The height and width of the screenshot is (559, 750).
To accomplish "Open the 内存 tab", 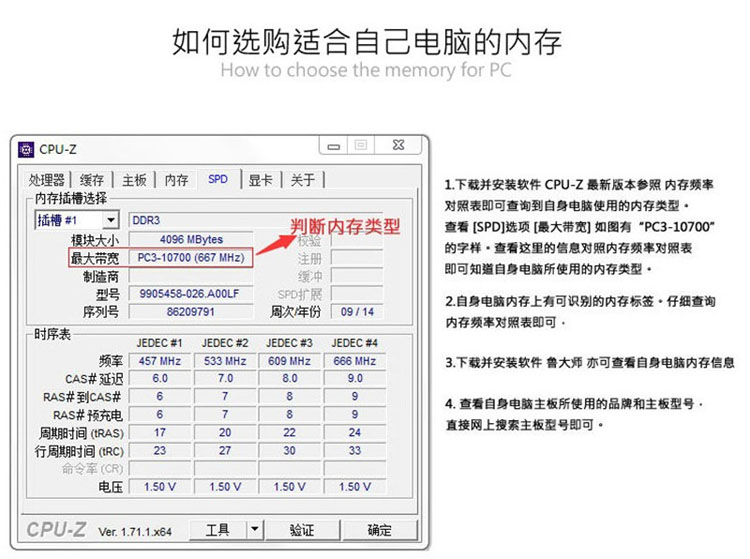I will point(176,180).
